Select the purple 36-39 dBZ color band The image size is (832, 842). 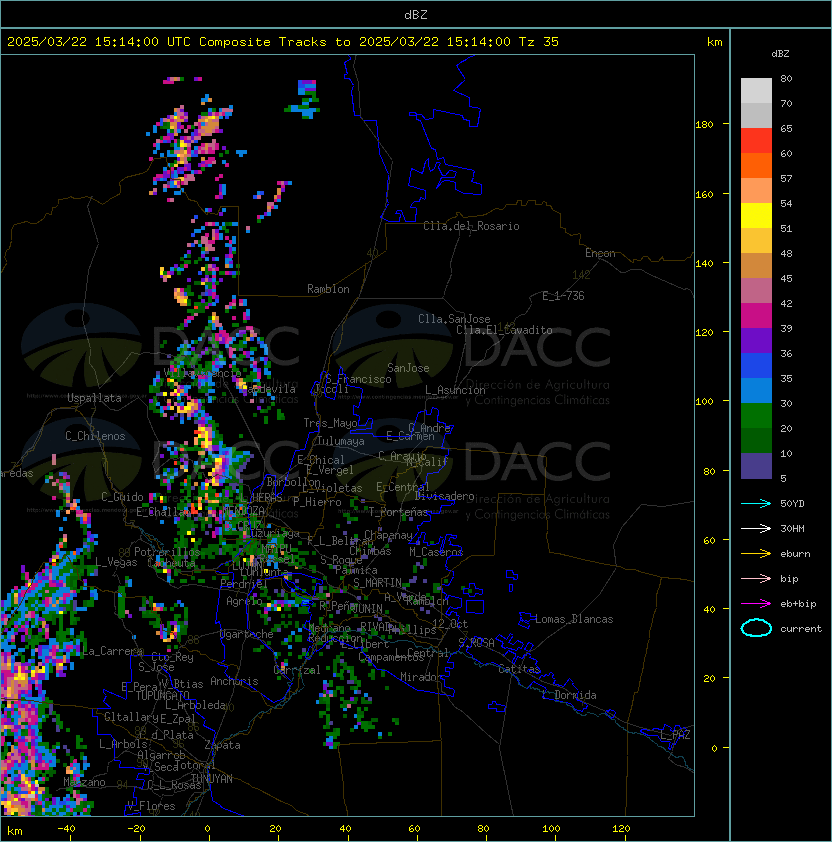pyautogui.click(x=756, y=340)
